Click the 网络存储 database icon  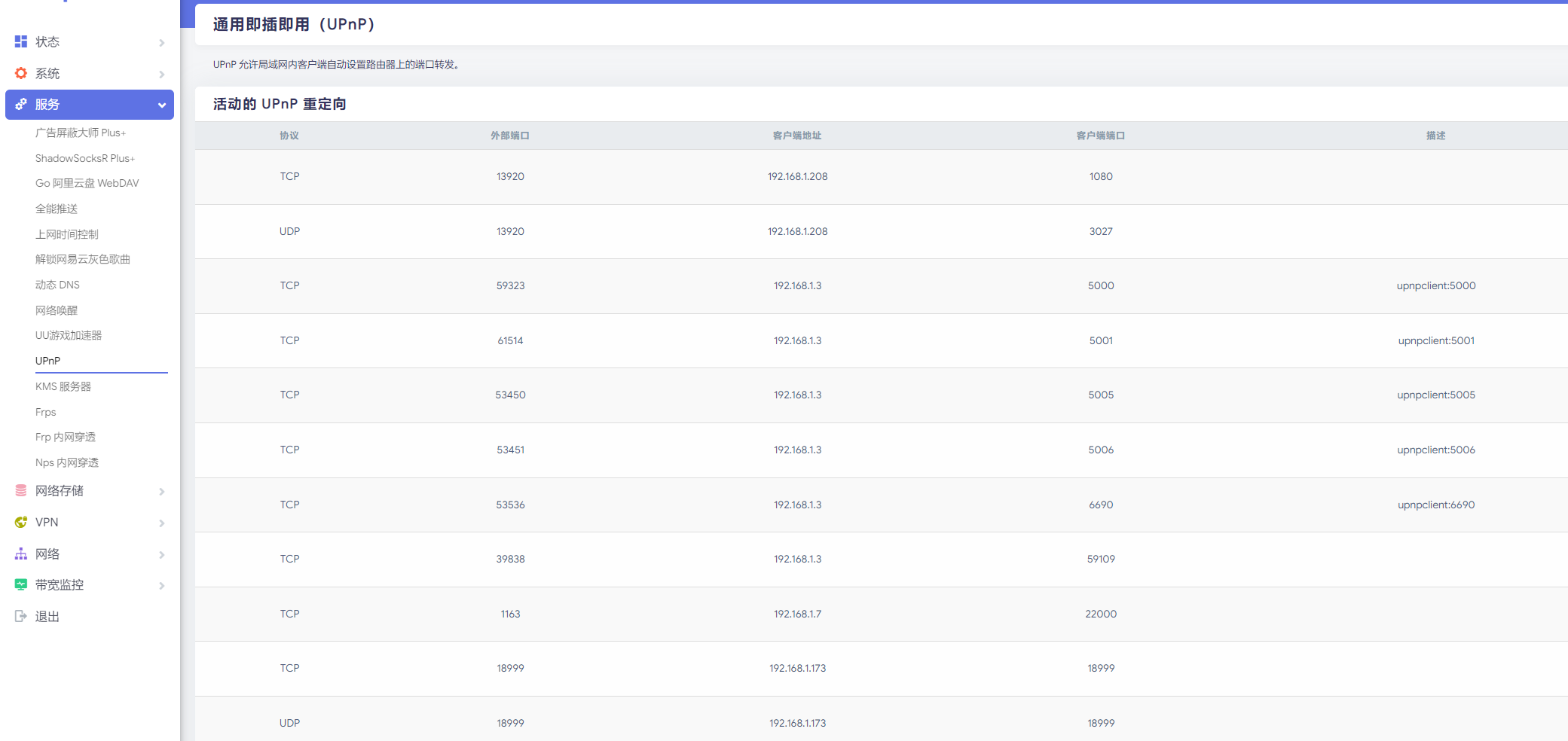coord(21,490)
